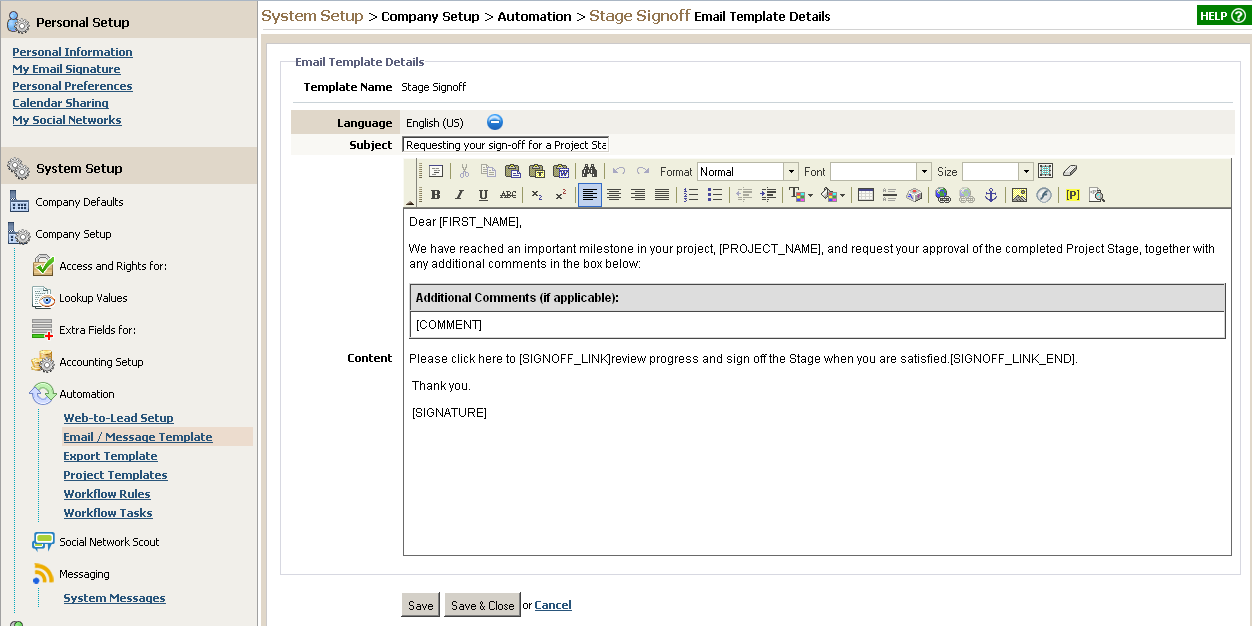
Task: Open the Size dropdown
Action: click(x=997, y=172)
